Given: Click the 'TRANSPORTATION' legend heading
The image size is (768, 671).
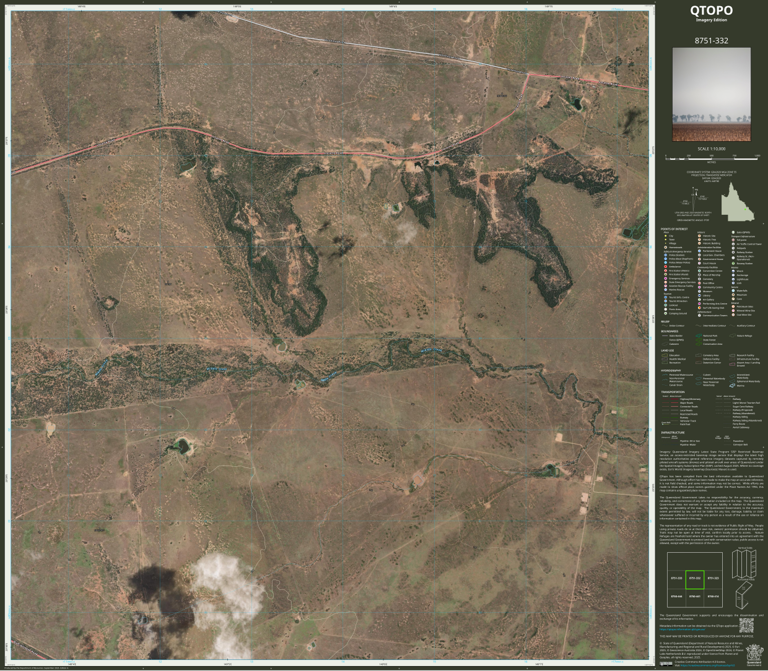Looking at the screenshot, I should pyautogui.click(x=672, y=392).
